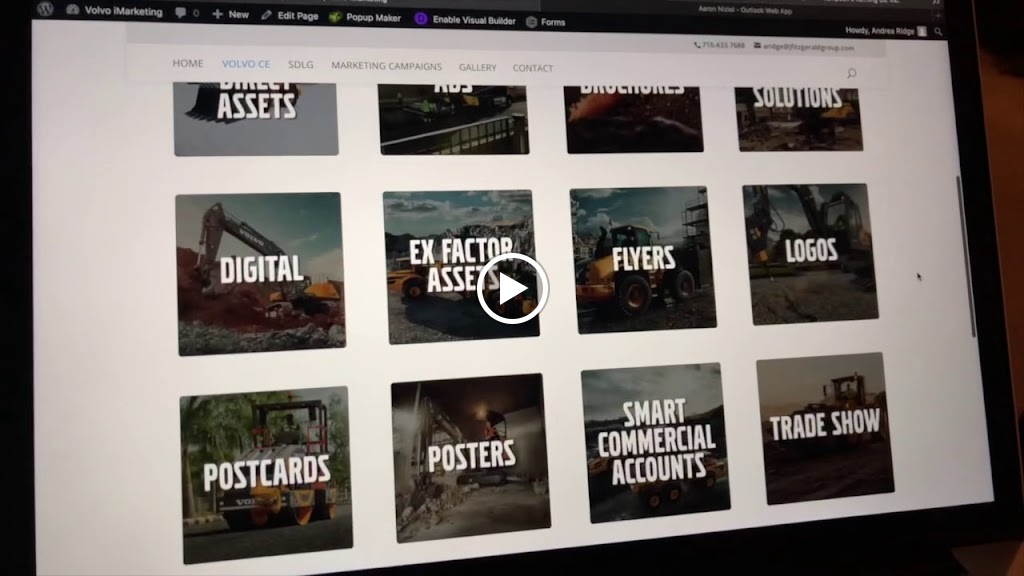Open the Smart Commercial Accounts tile

pyautogui.click(x=655, y=442)
